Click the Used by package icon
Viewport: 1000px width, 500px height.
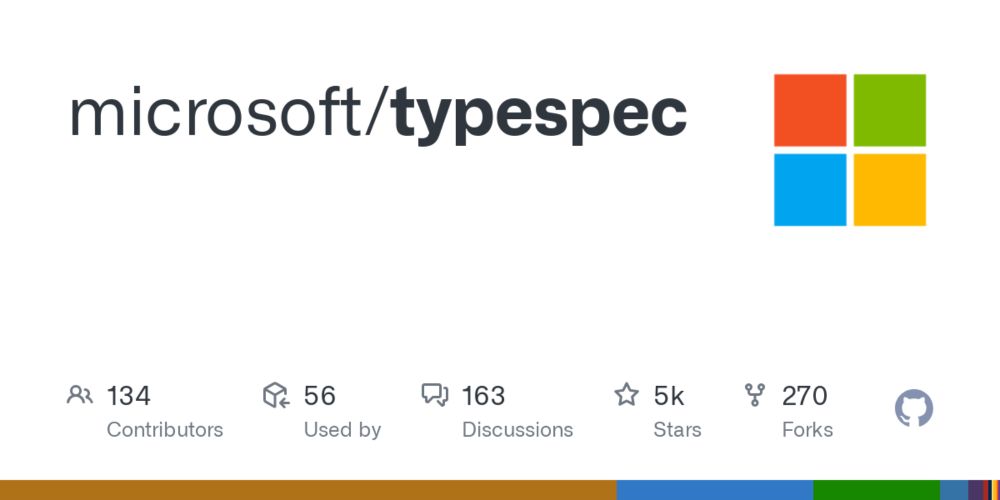pyautogui.click(x=276, y=395)
